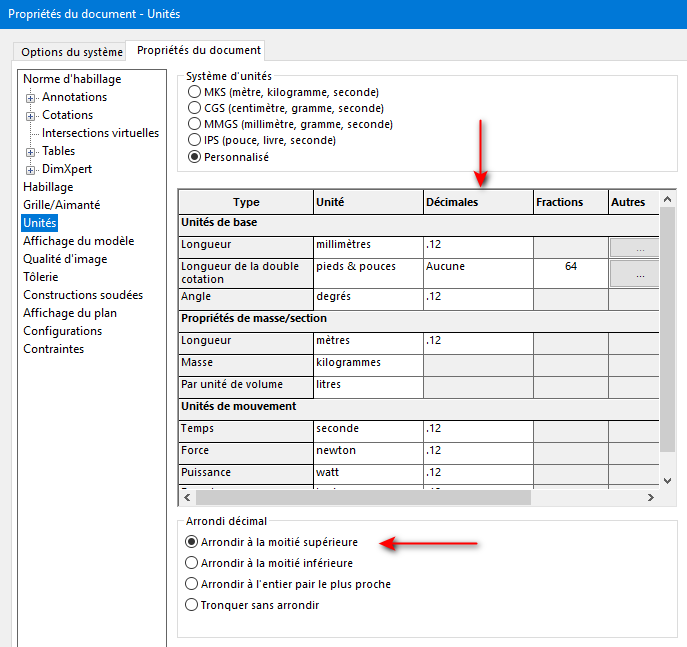
Task: Select MKS unit system radio button
Action: tap(194, 92)
